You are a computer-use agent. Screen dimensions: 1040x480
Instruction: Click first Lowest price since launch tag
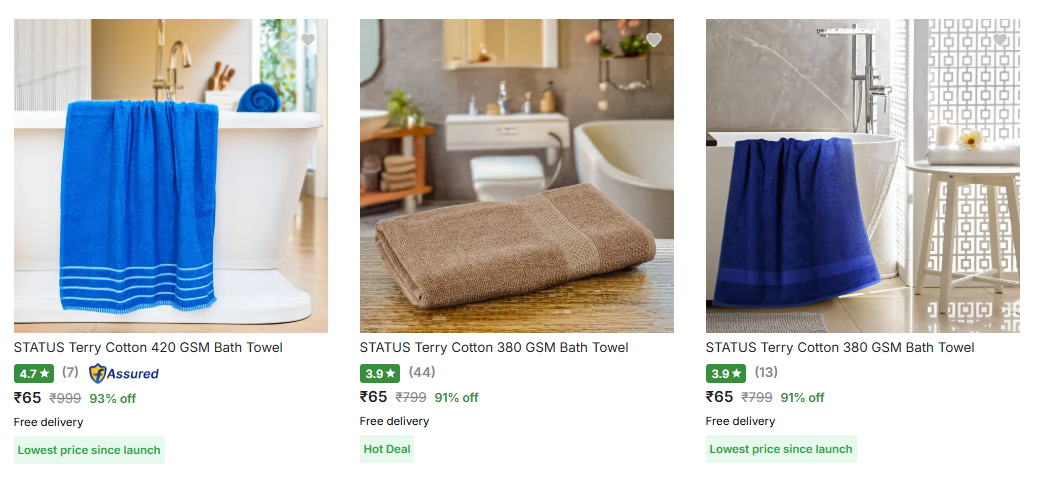pos(89,450)
